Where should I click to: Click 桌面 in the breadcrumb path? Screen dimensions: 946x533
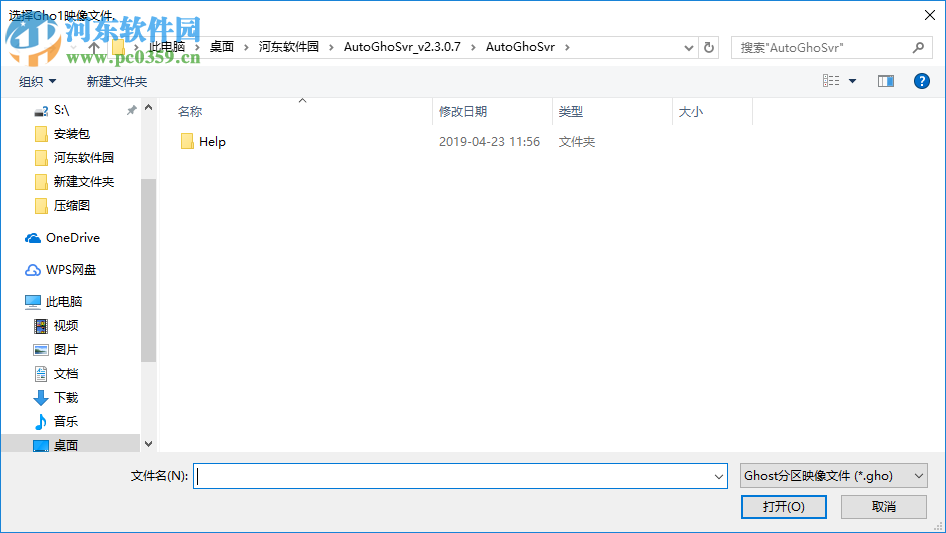(221, 47)
